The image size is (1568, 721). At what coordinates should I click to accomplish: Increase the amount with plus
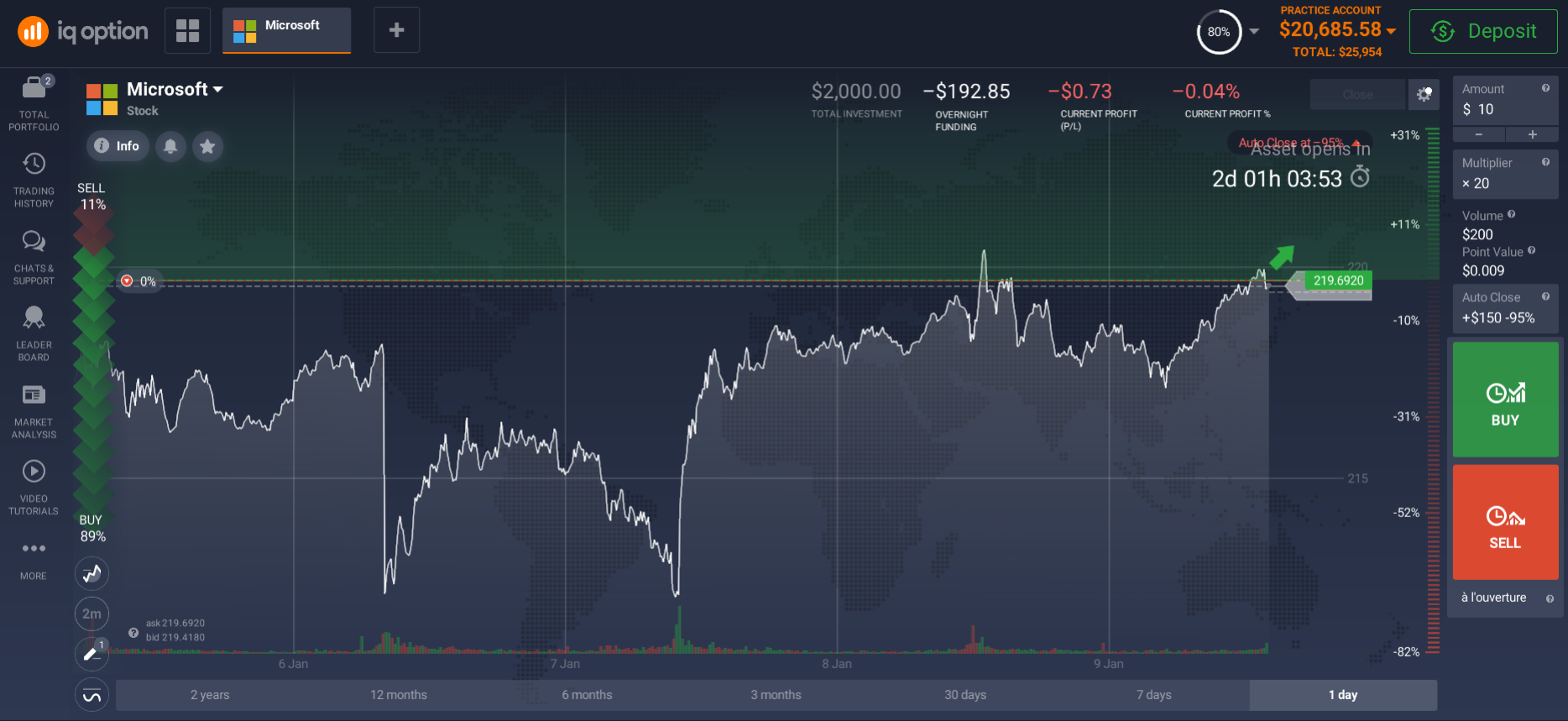pos(1532,134)
